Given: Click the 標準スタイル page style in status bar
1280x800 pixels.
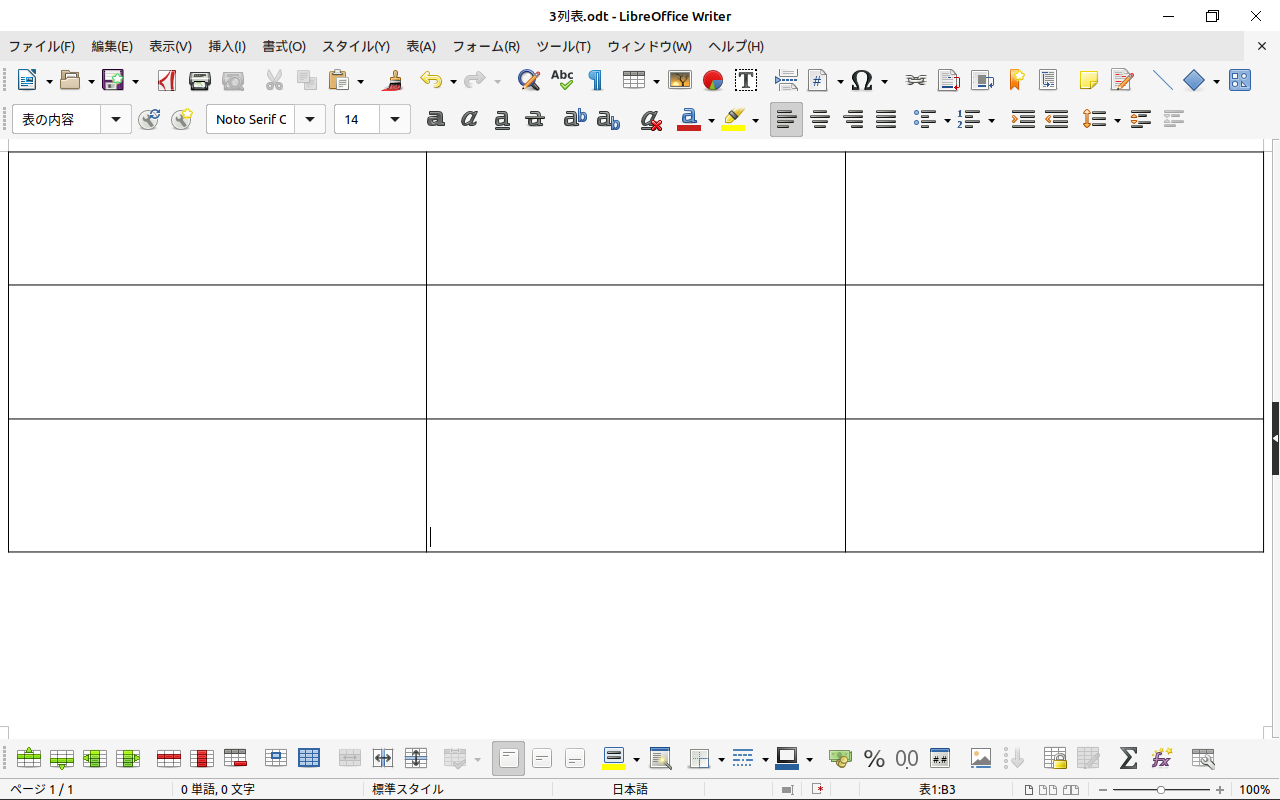Looking at the screenshot, I should click(408, 790).
